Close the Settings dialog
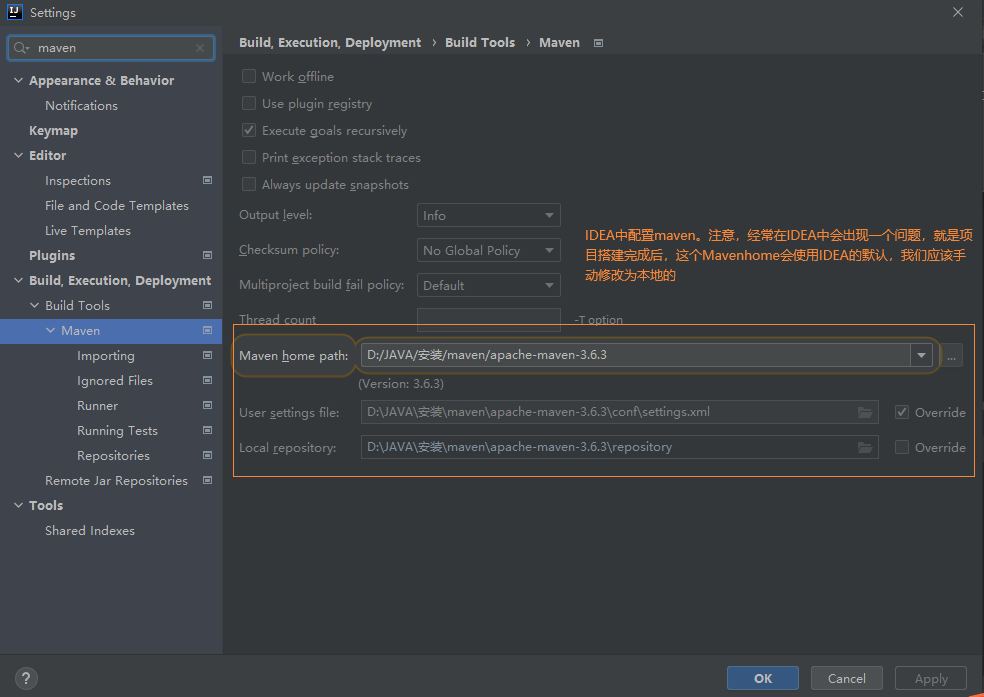The width and height of the screenshot is (984, 697). coord(958,12)
